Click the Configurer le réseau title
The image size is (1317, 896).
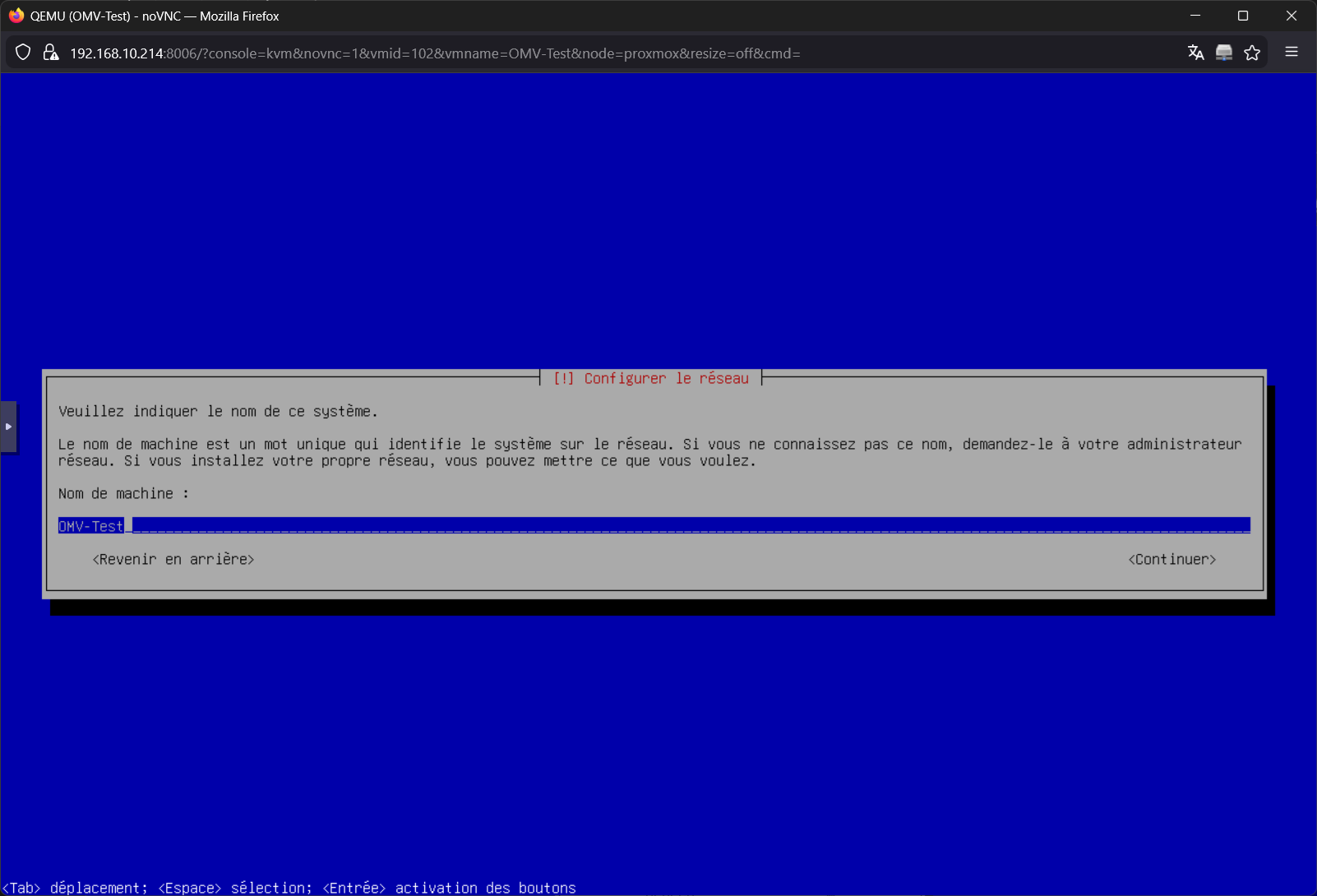[x=651, y=378]
